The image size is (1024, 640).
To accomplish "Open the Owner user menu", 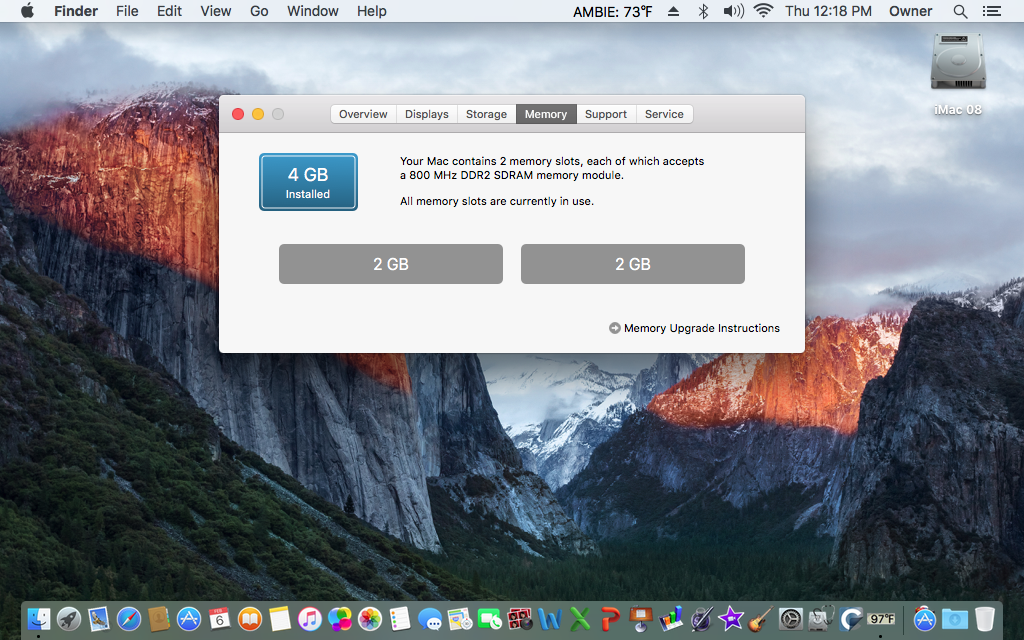I will pyautogui.click(x=910, y=11).
